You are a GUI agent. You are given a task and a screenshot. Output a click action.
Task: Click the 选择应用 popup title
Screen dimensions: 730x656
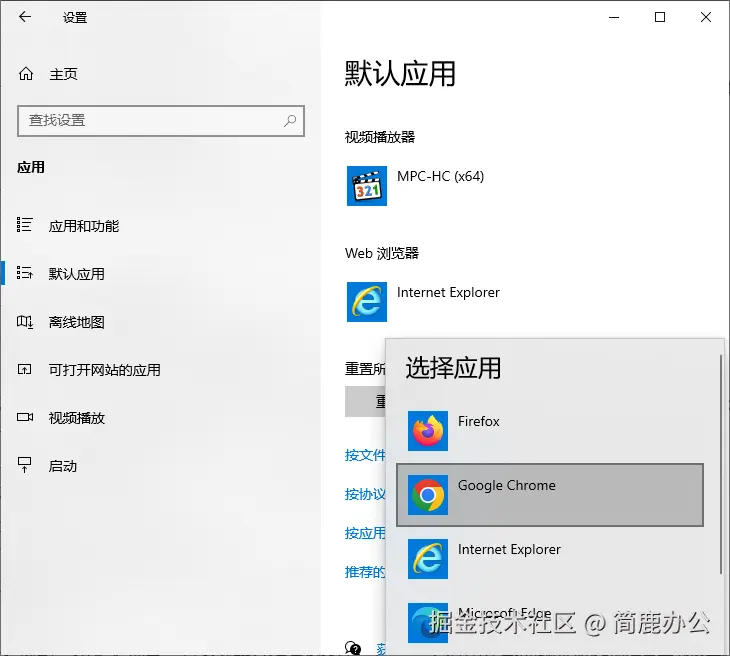pos(453,367)
